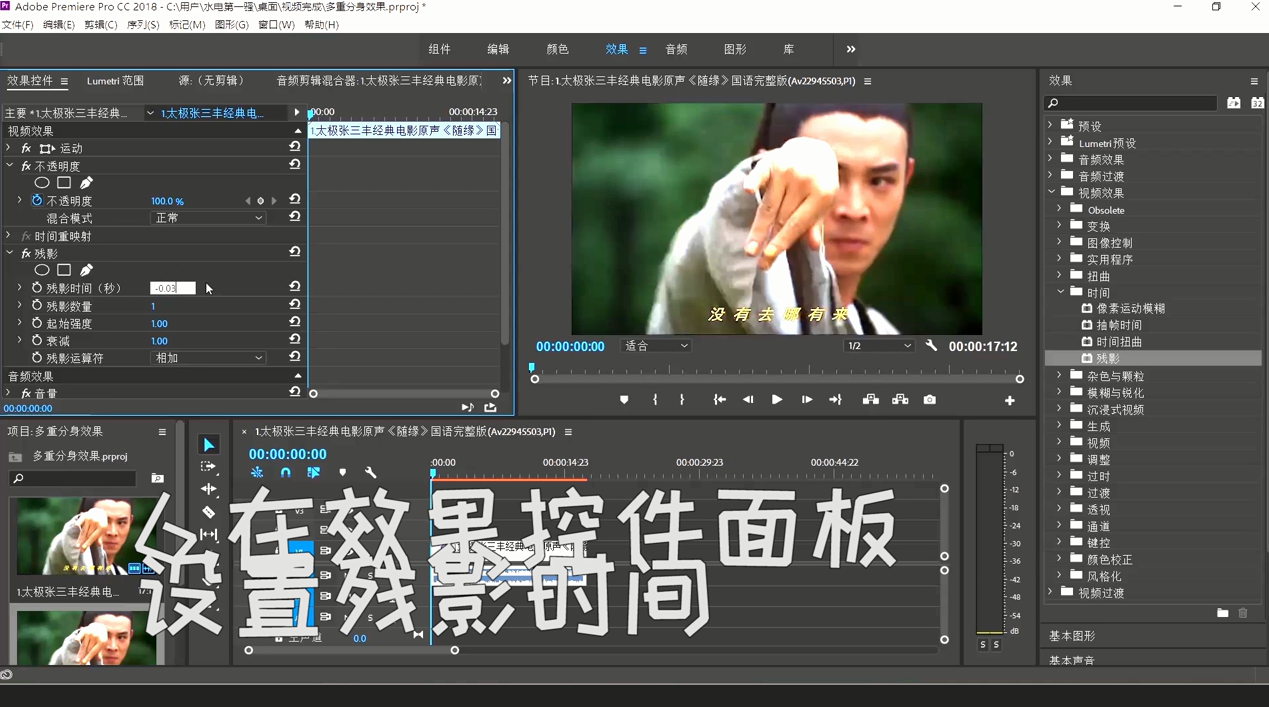Viewport: 1269px width, 707px height.
Task: Open the Program monitor button editor plus
Action: (1010, 401)
